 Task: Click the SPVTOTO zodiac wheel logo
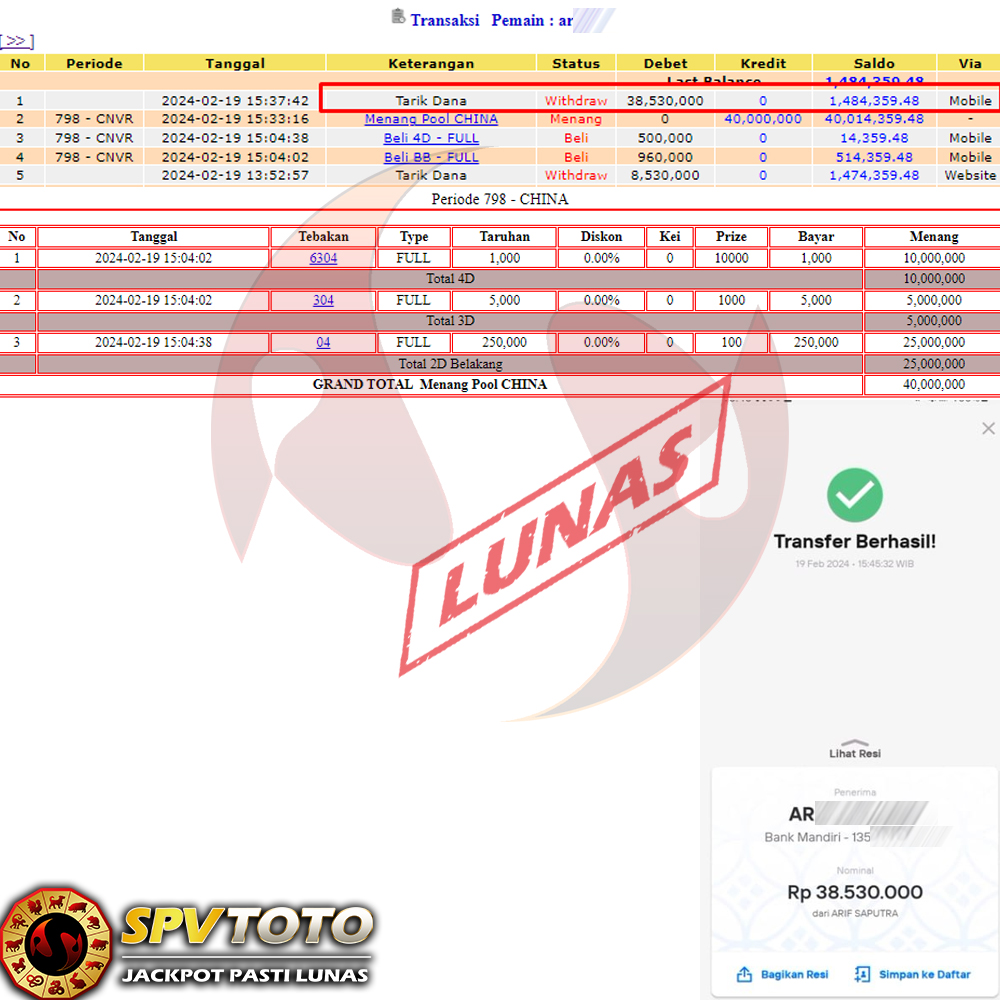[x=55, y=941]
